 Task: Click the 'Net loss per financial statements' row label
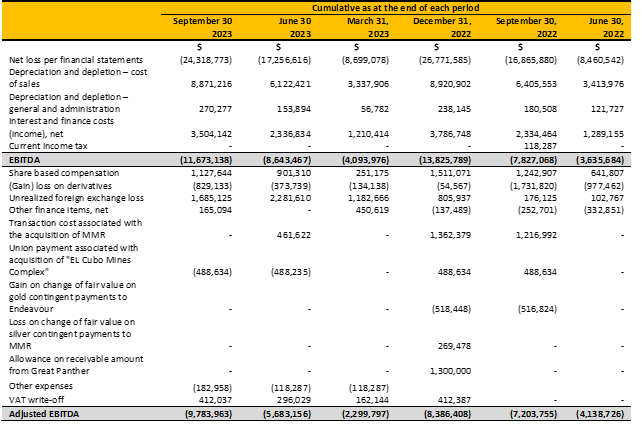tap(76, 60)
